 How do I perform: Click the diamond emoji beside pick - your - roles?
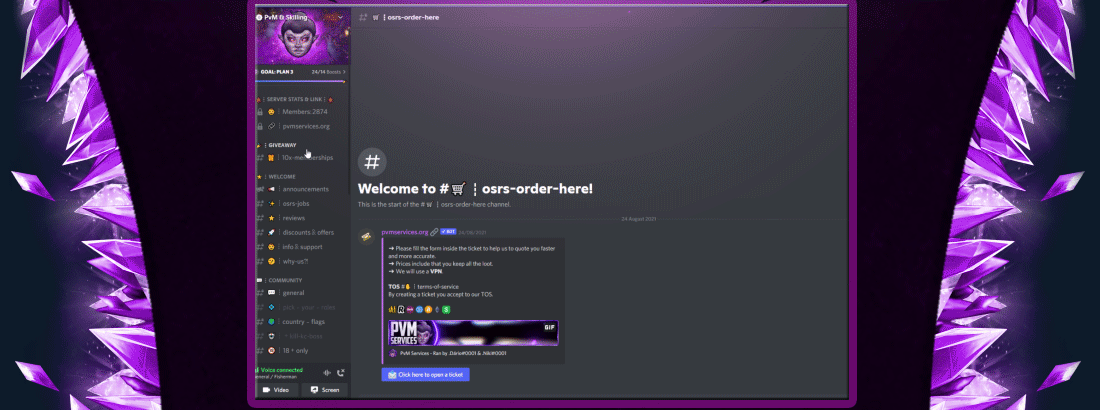click(x=271, y=308)
